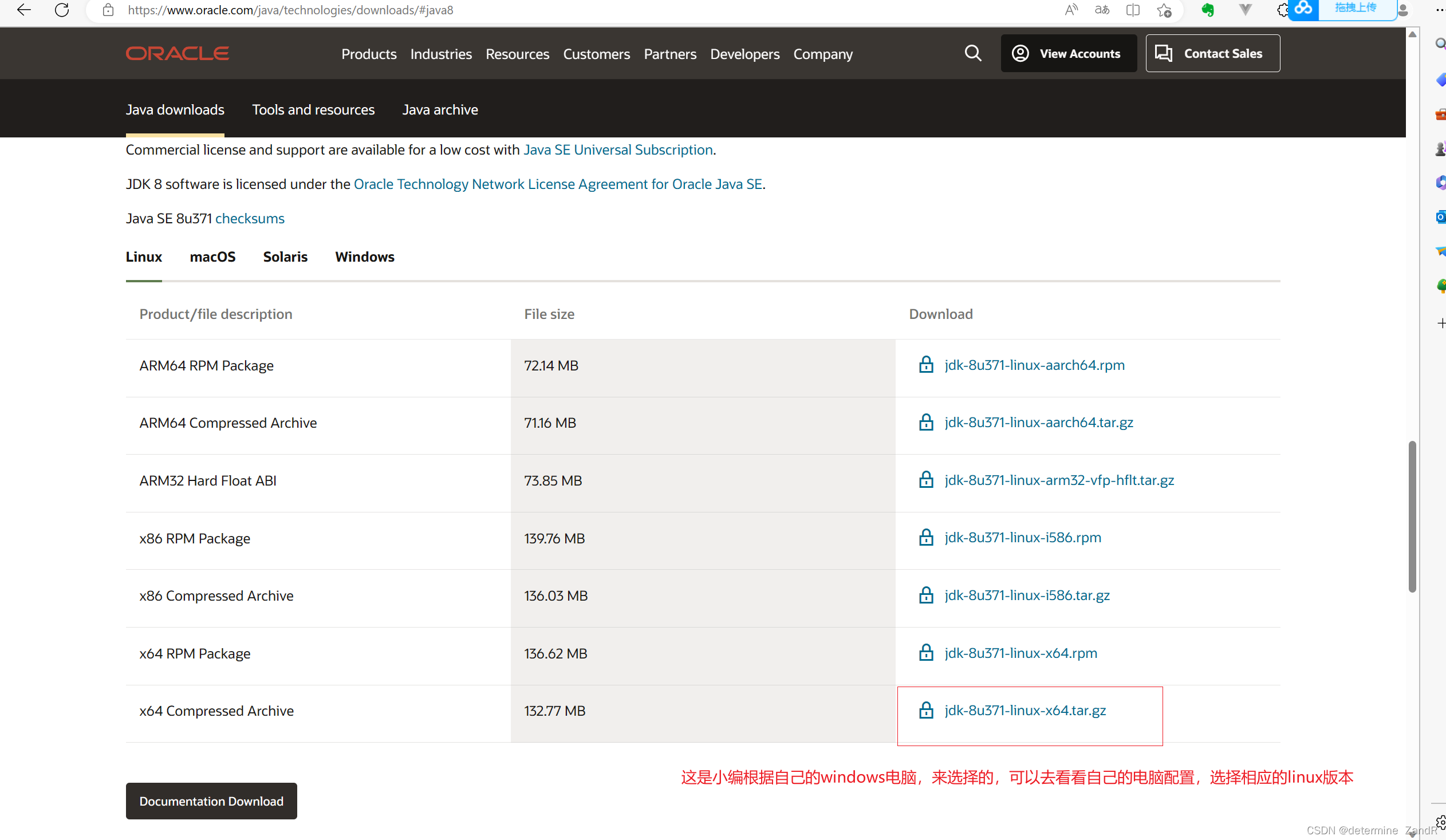1446x840 pixels.
Task: Open the Oracle site search icon
Action: (x=972, y=53)
